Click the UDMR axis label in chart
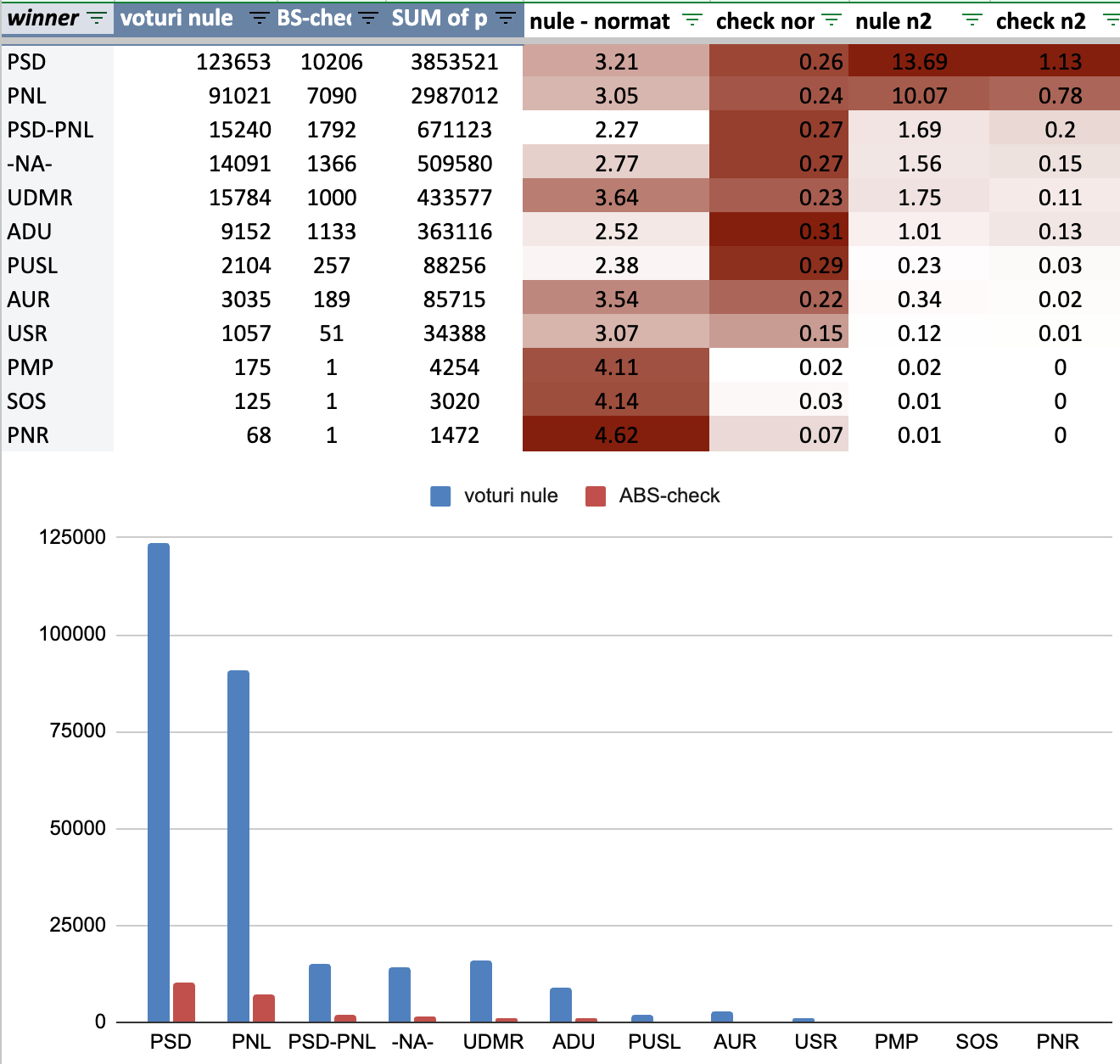This screenshot has height=1064, width=1120. 493,1042
